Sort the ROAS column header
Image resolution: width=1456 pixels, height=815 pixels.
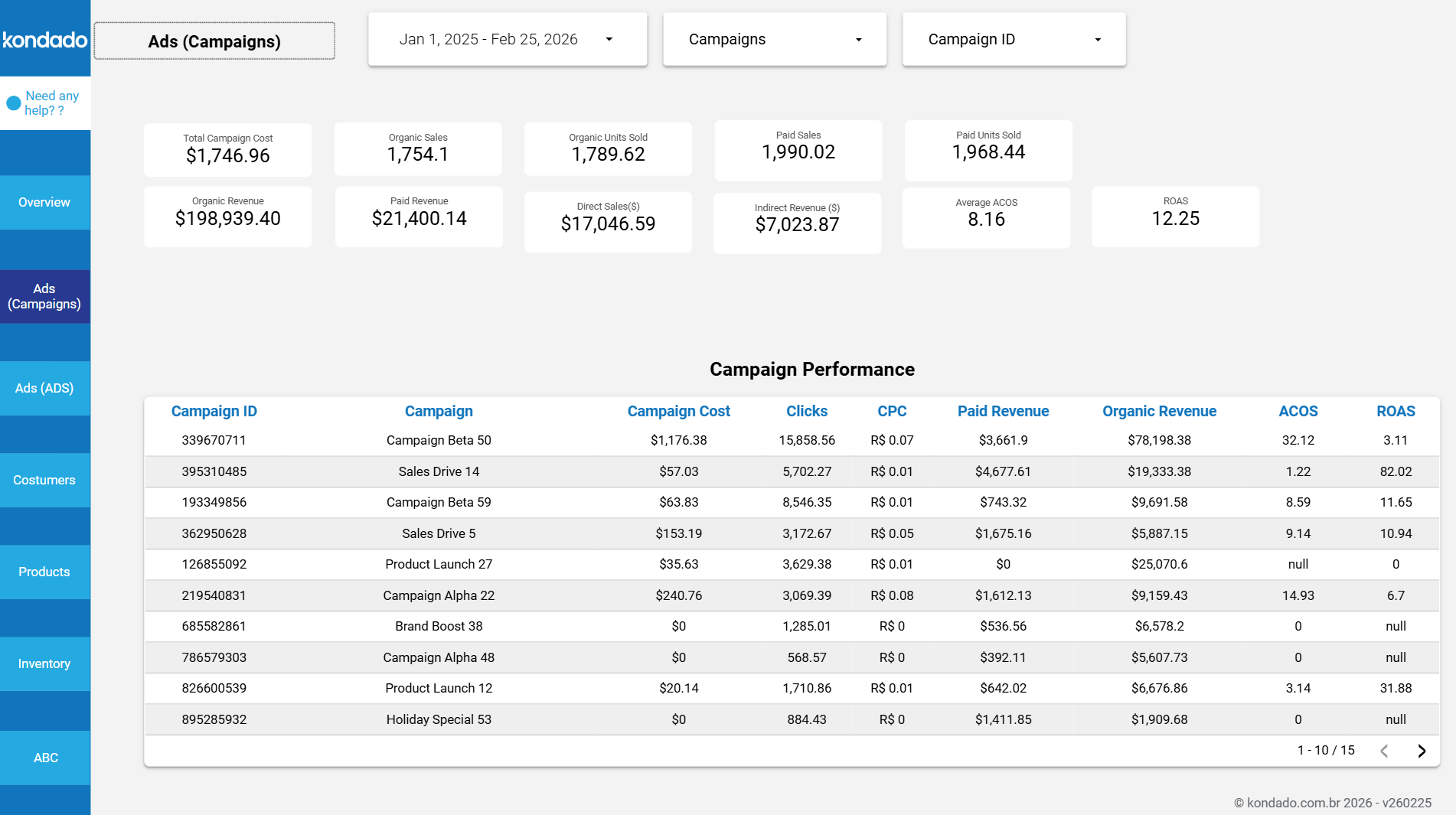pos(1395,411)
